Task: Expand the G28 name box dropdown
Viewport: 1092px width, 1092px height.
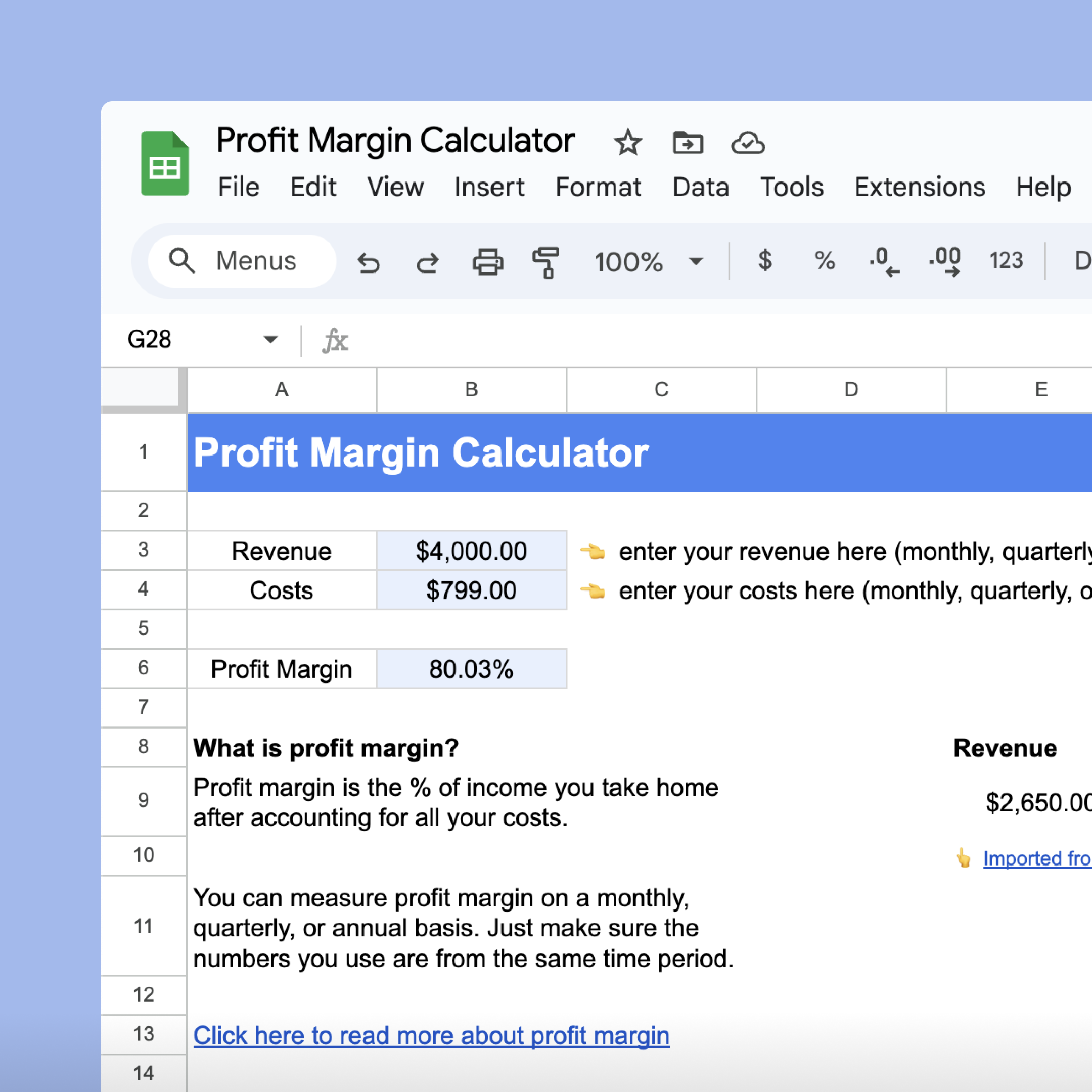Action: coord(270,340)
